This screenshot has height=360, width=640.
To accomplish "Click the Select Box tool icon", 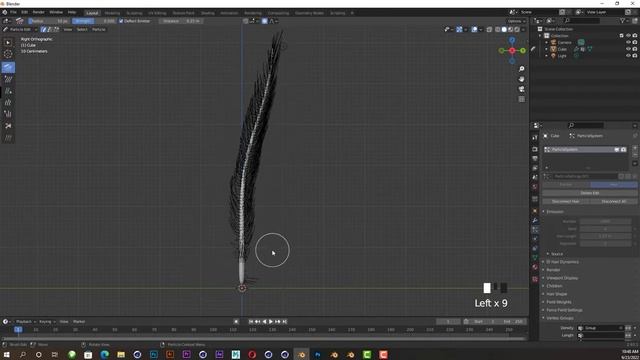I will tap(8, 42).
